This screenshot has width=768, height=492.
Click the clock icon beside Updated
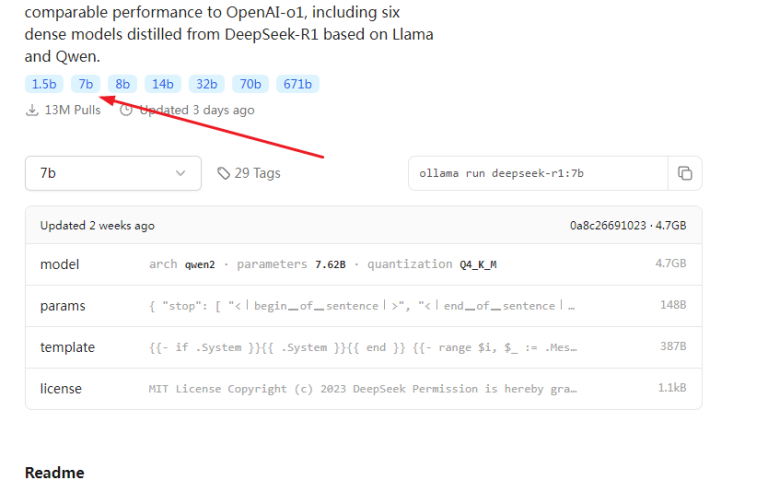[126, 110]
